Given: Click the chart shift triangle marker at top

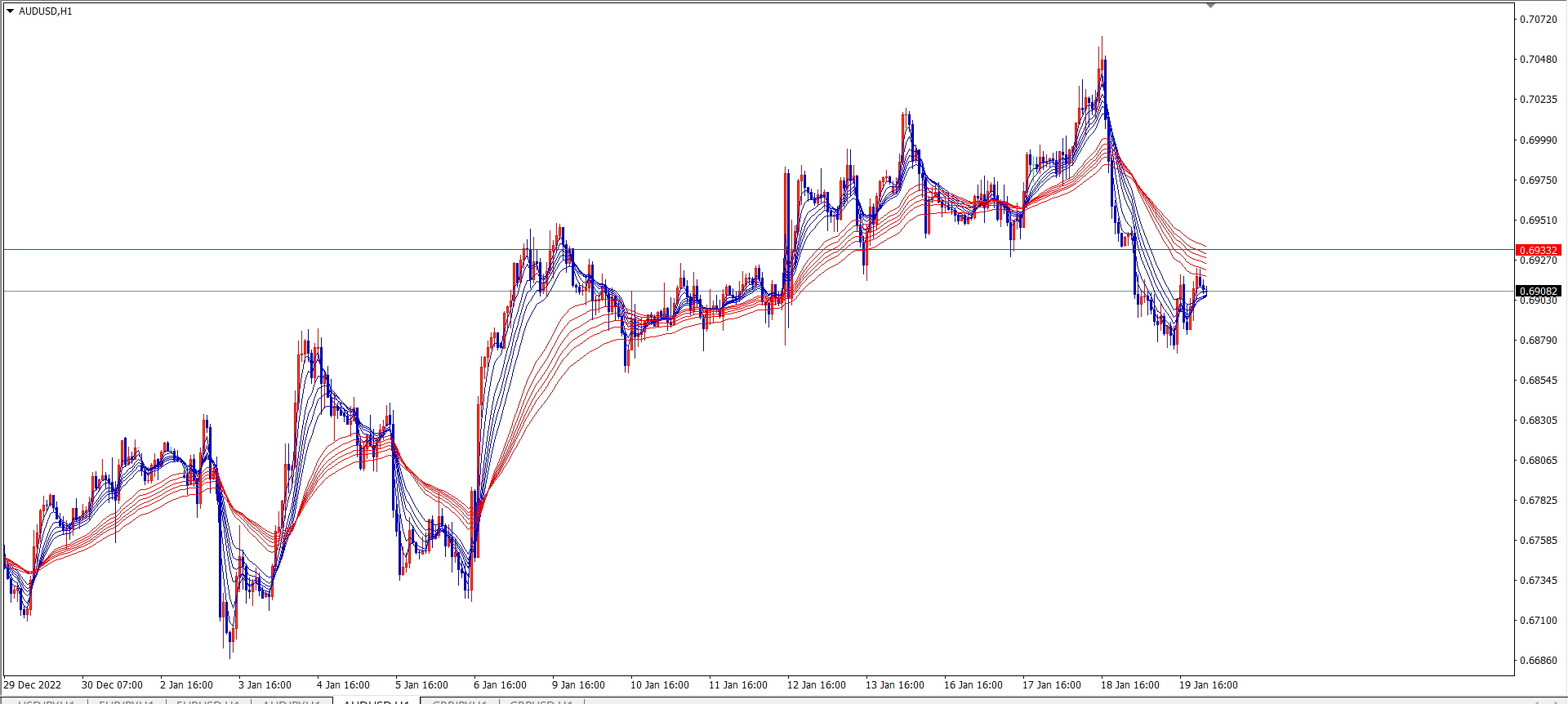Looking at the screenshot, I should coord(1210,6).
